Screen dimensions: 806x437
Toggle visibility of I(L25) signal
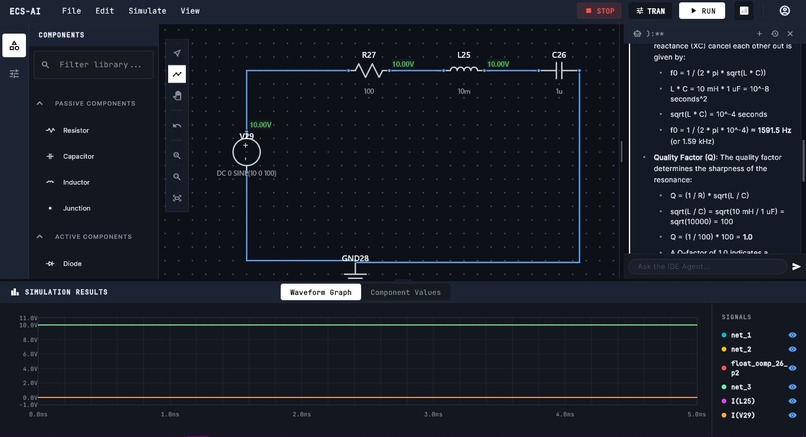point(792,401)
